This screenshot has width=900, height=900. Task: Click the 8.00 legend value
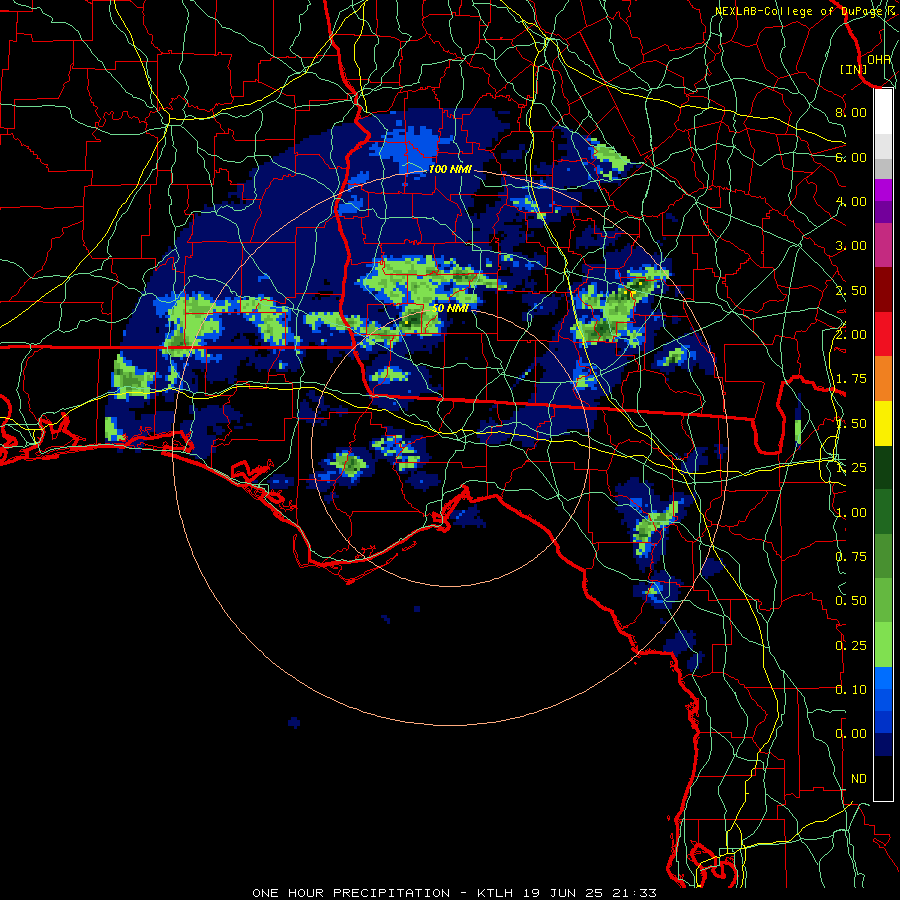(x=851, y=112)
